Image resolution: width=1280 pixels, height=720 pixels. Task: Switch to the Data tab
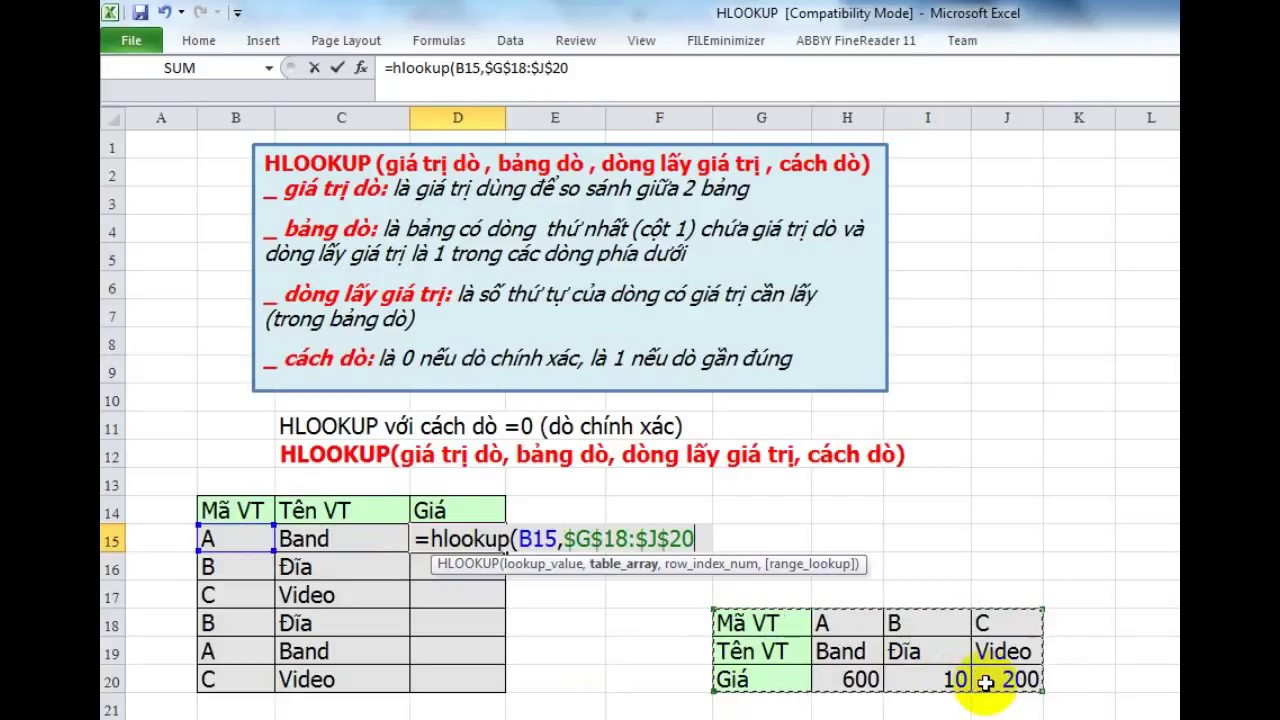click(510, 41)
